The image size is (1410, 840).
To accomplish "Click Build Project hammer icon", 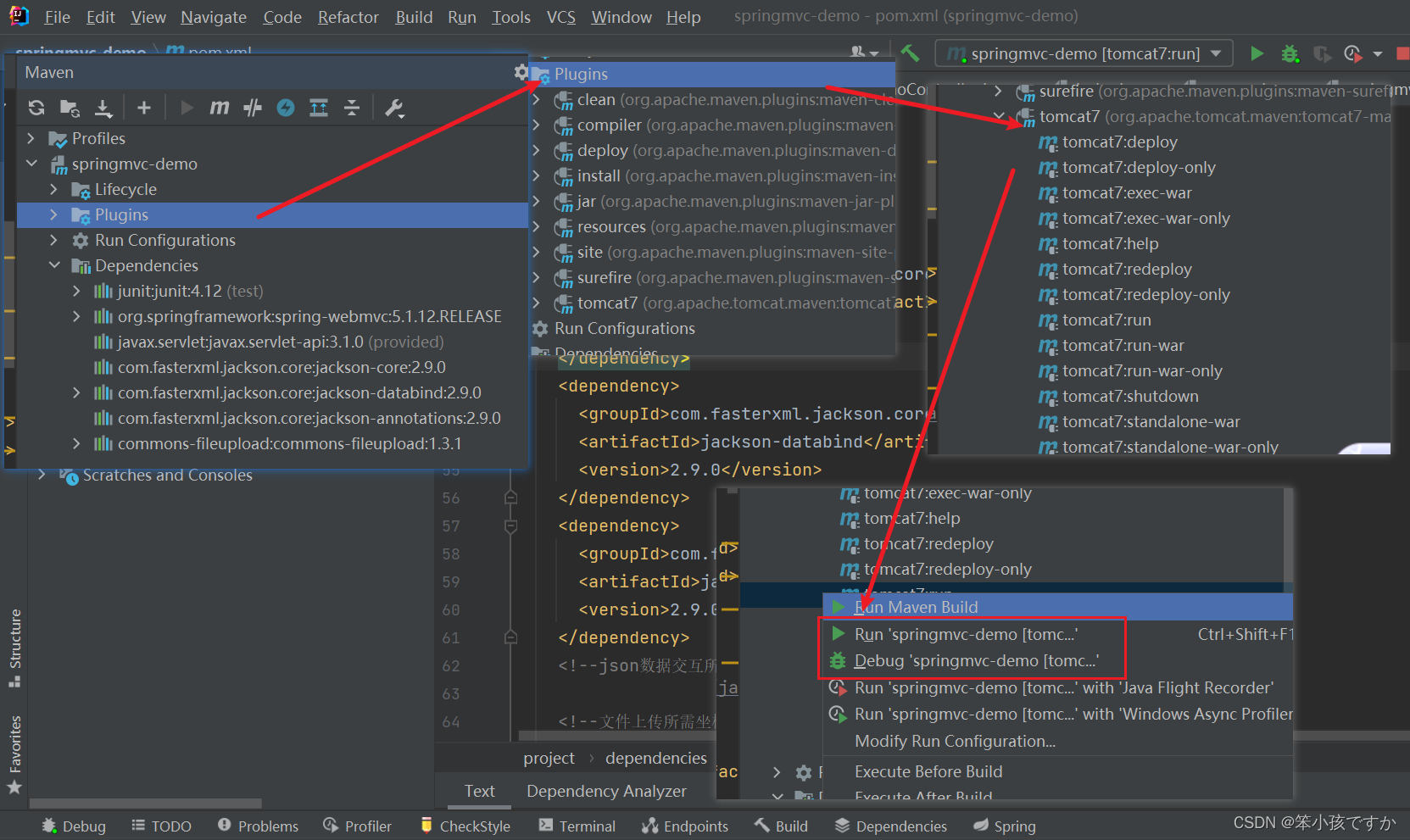I will click(x=911, y=53).
